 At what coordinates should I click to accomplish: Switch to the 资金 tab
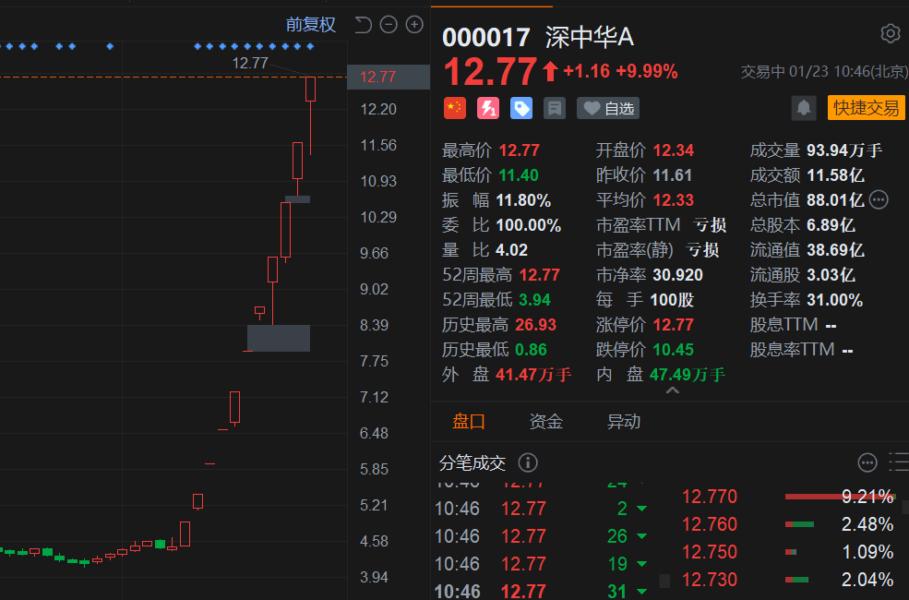click(546, 421)
